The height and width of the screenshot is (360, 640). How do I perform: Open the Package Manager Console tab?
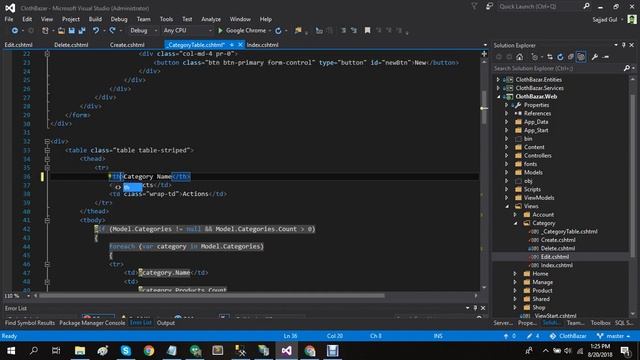(x=92, y=323)
